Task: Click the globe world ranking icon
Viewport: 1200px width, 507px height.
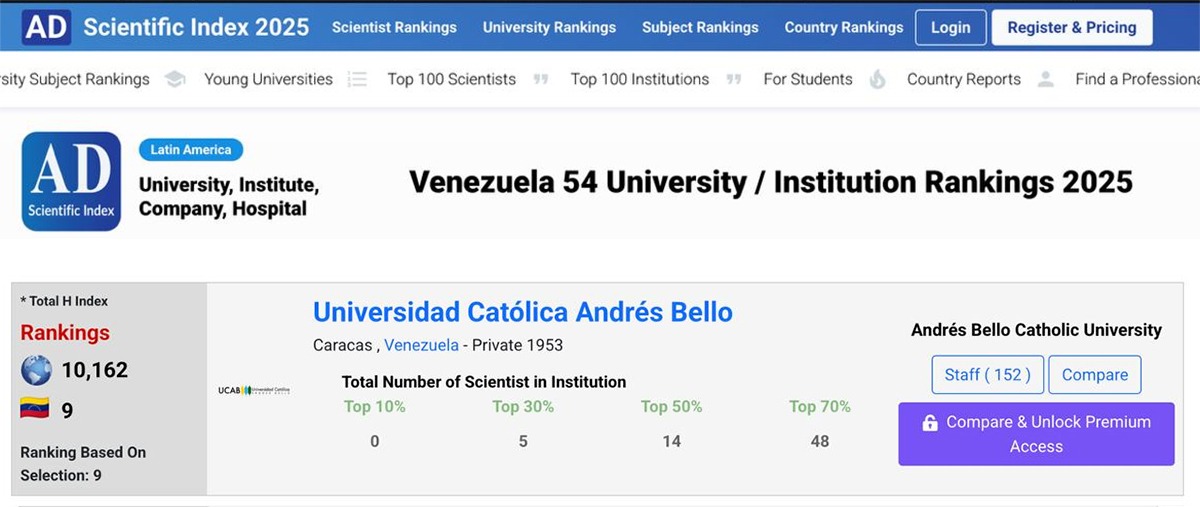Action: (x=36, y=370)
